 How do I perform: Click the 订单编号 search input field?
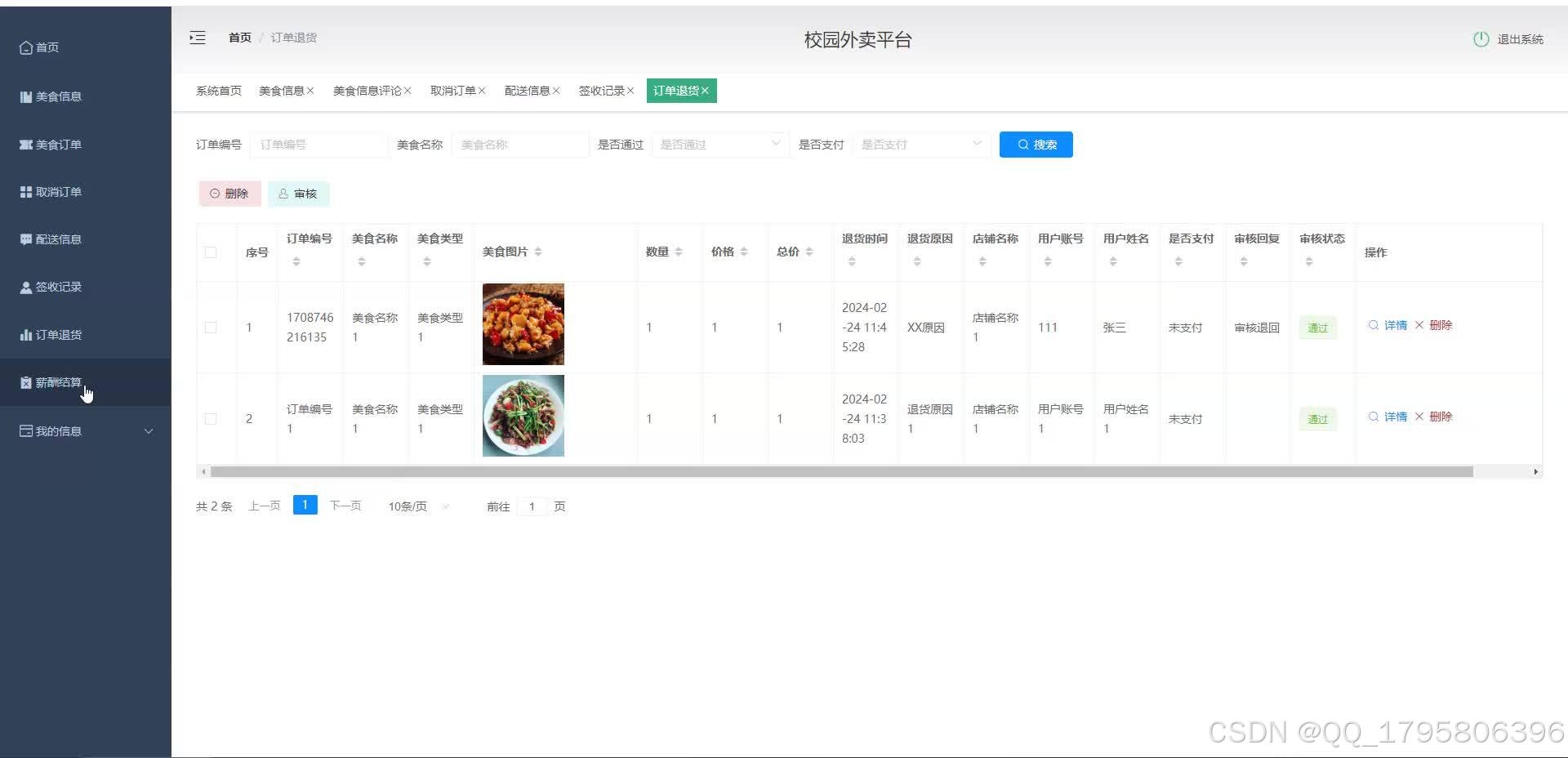point(318,144)
